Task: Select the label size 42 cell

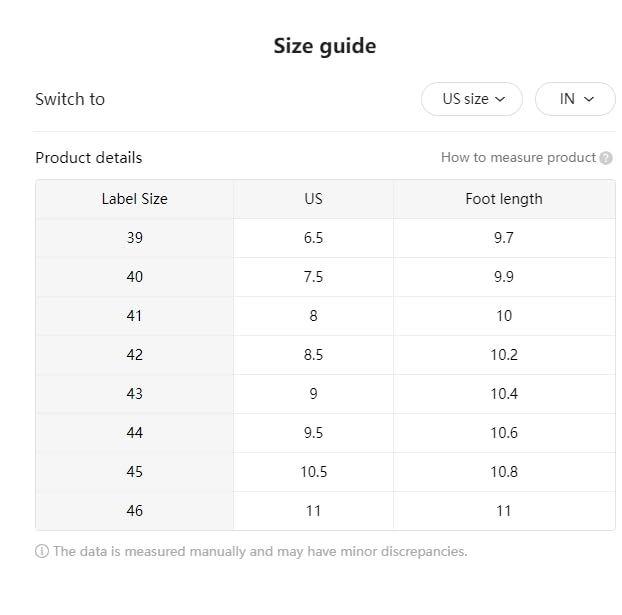Action: [x=134, y=355]
